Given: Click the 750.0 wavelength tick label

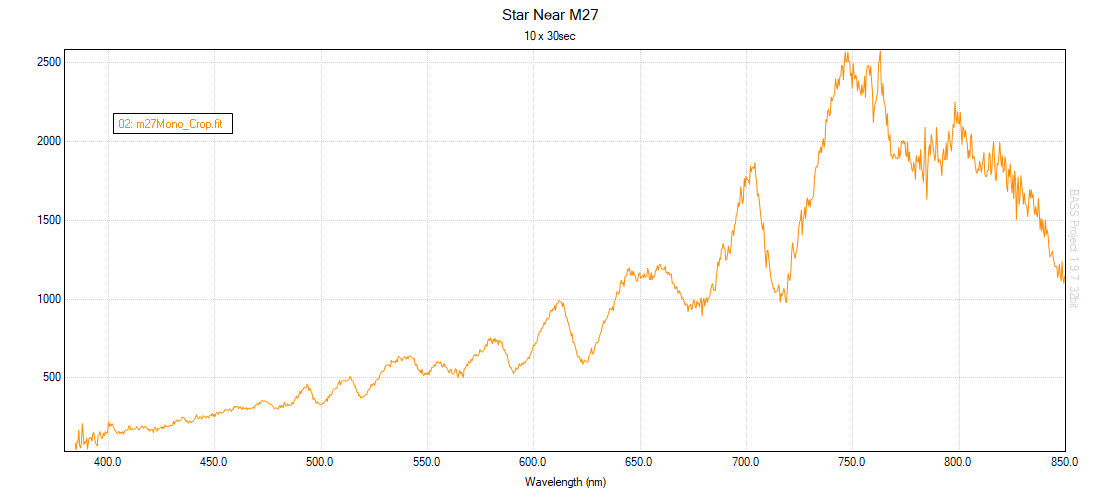Looking at the screenshot, I should click(852, 462).
